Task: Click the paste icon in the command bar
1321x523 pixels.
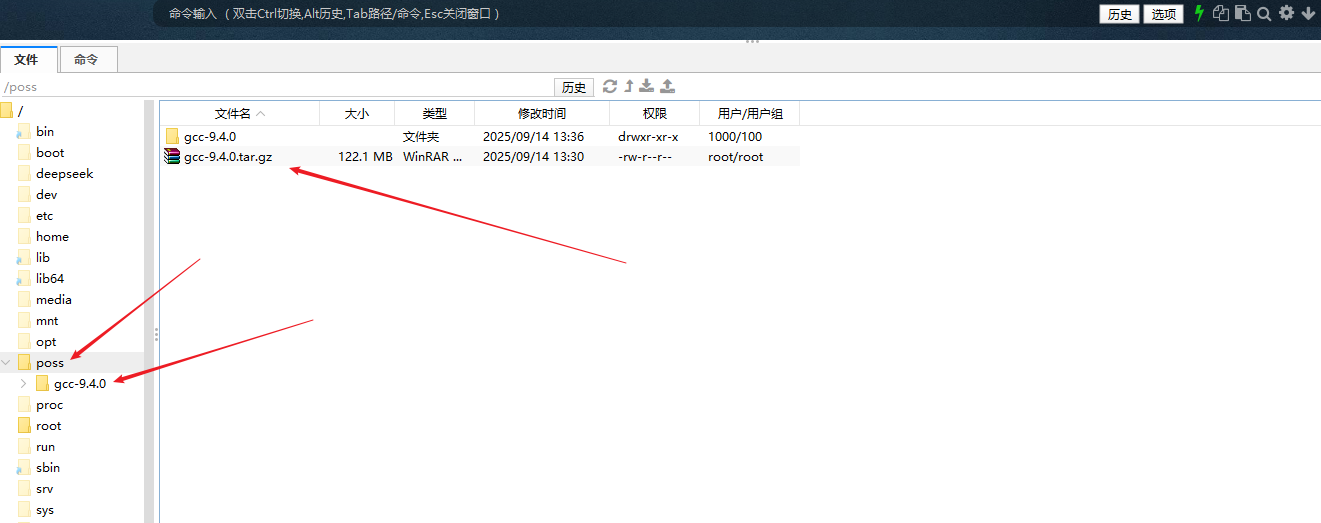Action: (1243, 14)
